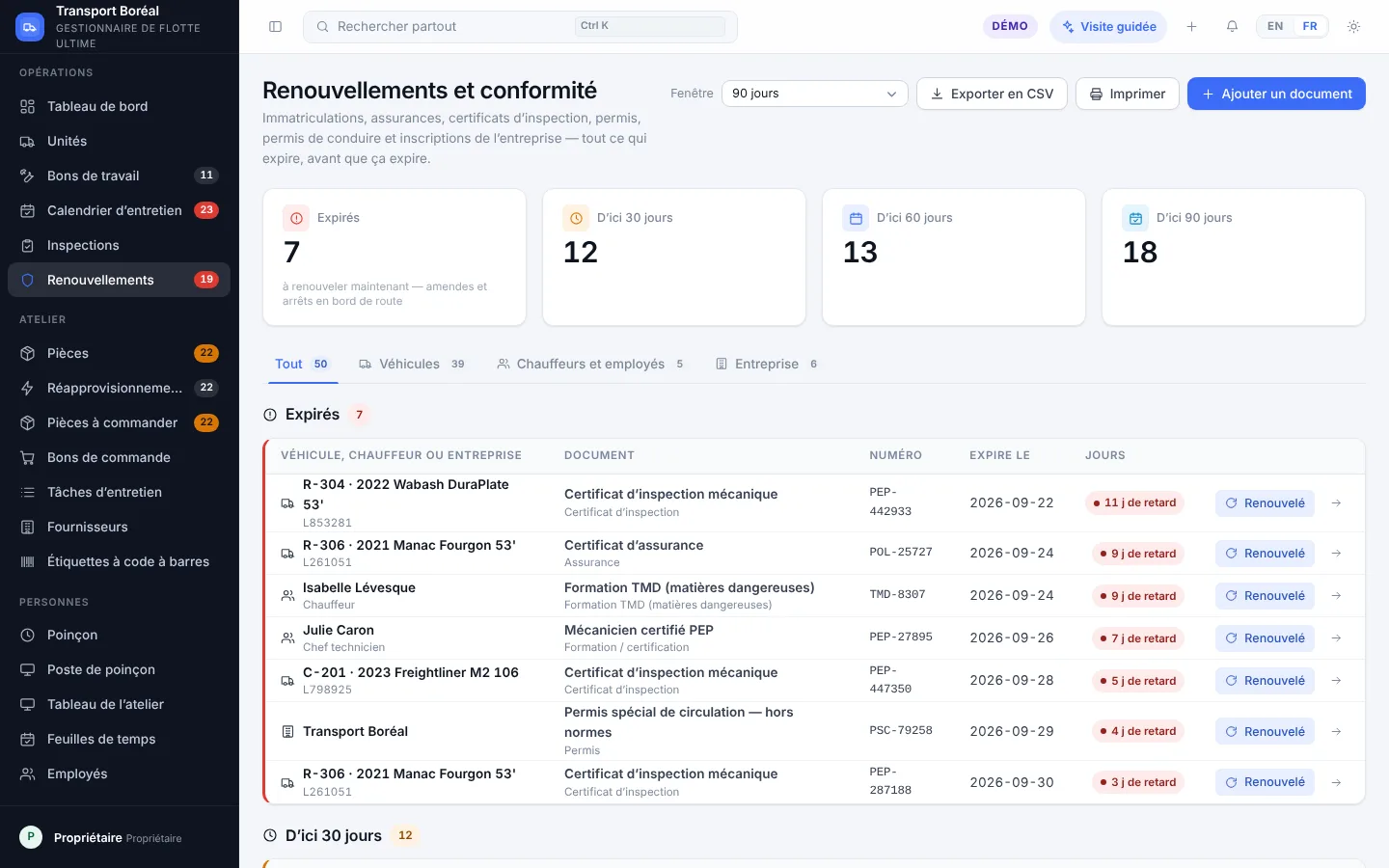Open the Fenêtre 90 jours dropdown
Viewport: 1389px width, 868px height.
[x=814, y=94]
